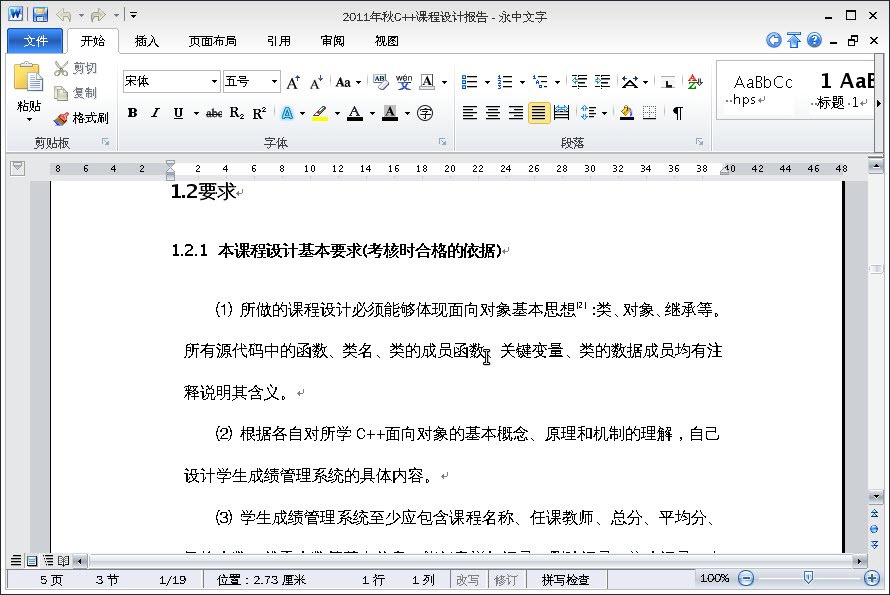Open the 页面布局 ribbon tab
This screenshot has width=890, height=595.
point(212,41)
